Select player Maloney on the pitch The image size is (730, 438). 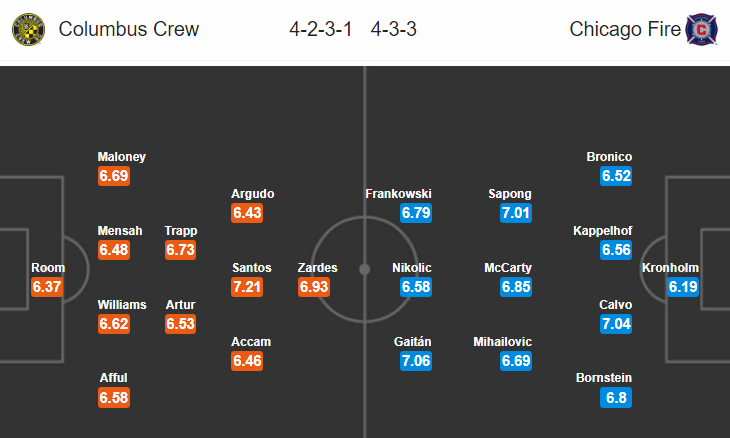(x=122, y=157)
